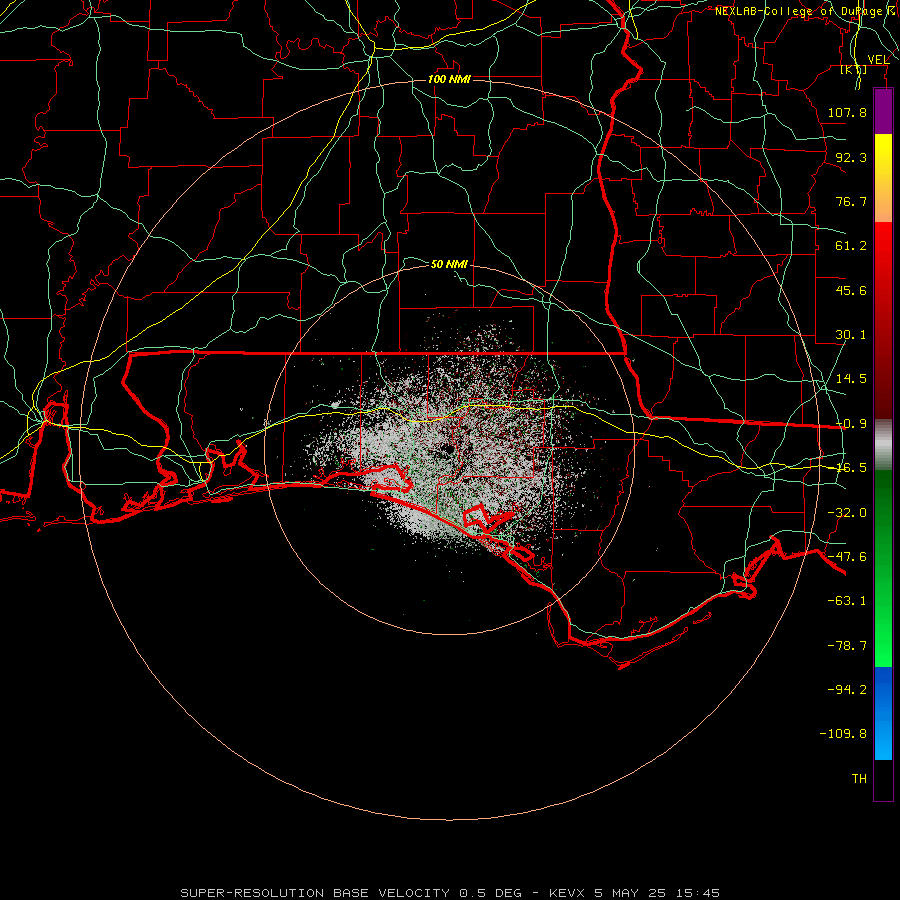The image size is (900, 900).
Task: Select the -63.1 legend value
Action: (x=847, y=601)
